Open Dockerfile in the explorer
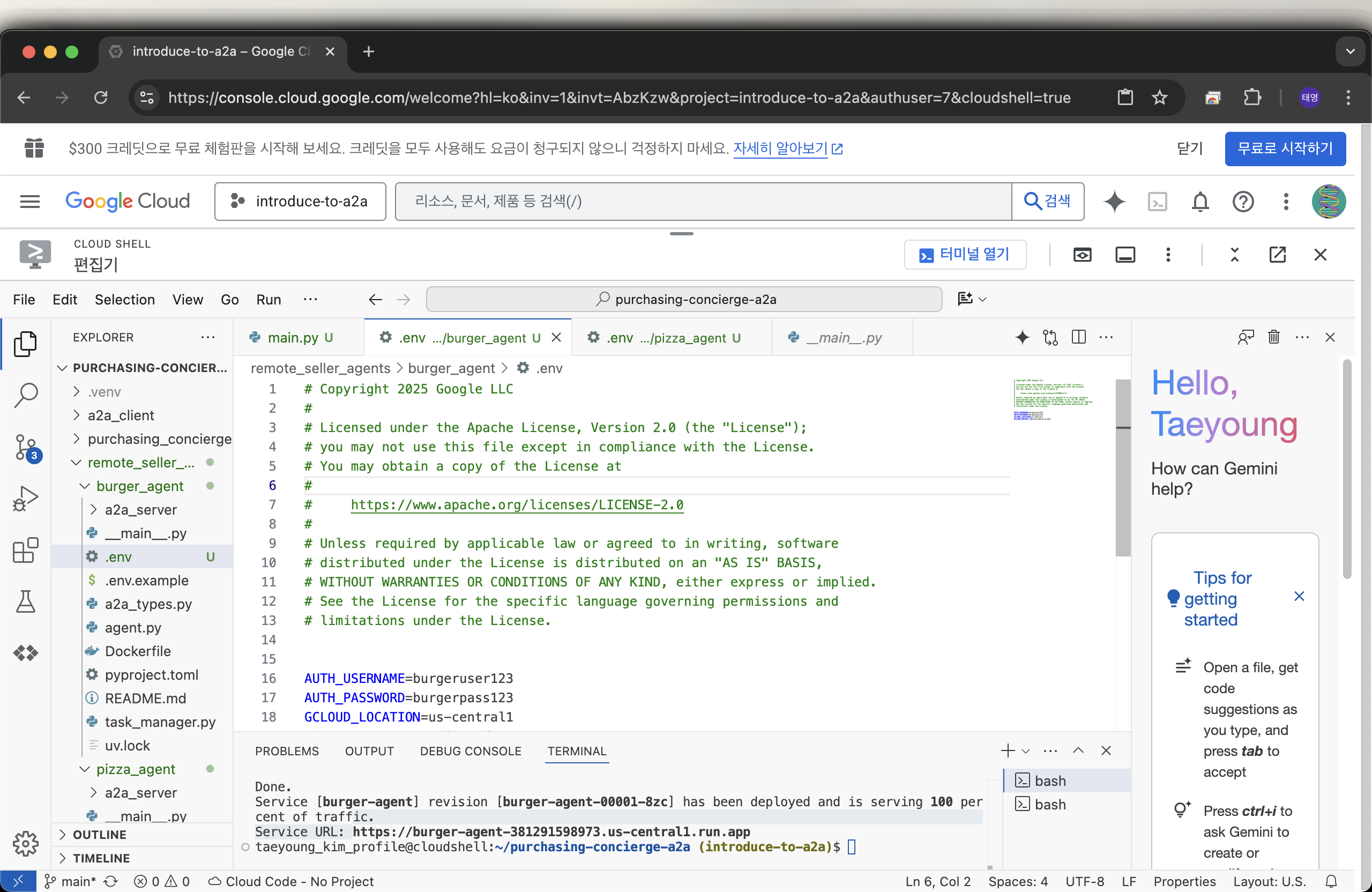This screenshot has height=892, width=1372. pos(138,651)
